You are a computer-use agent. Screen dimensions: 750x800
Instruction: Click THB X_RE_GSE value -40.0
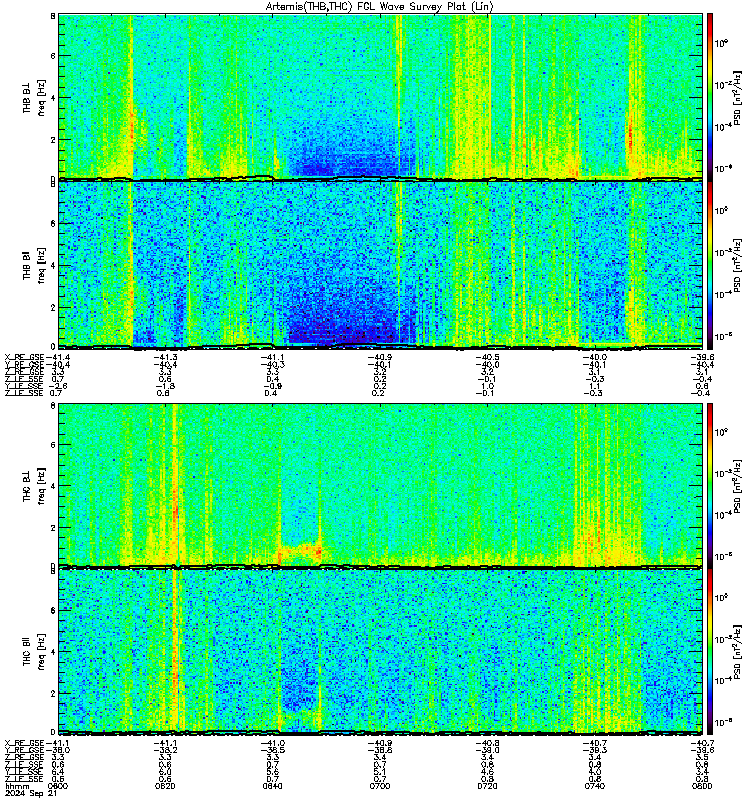point(594,357)
